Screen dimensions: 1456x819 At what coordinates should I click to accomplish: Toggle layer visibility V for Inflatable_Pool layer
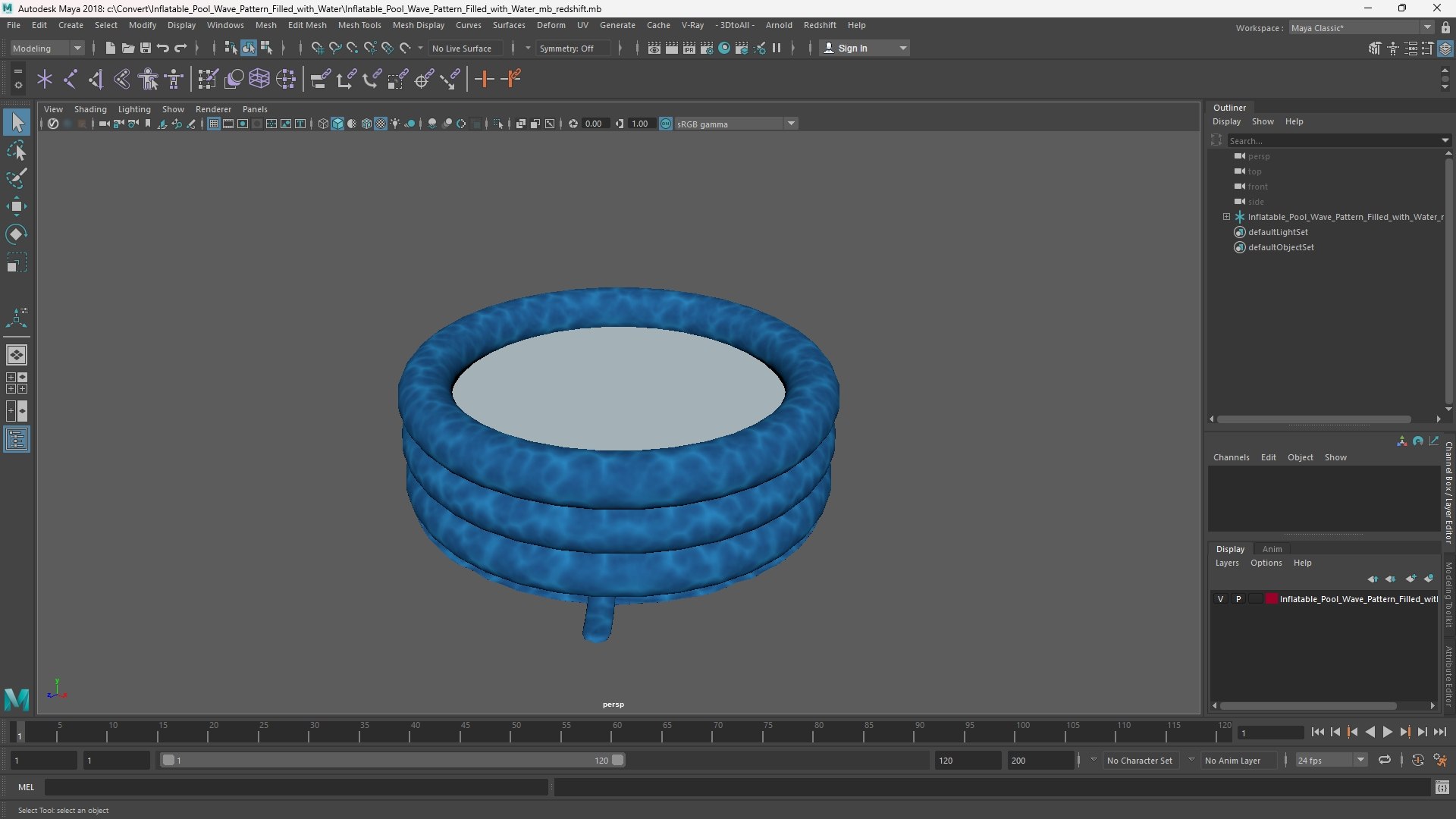click(x=1220, y=599)
